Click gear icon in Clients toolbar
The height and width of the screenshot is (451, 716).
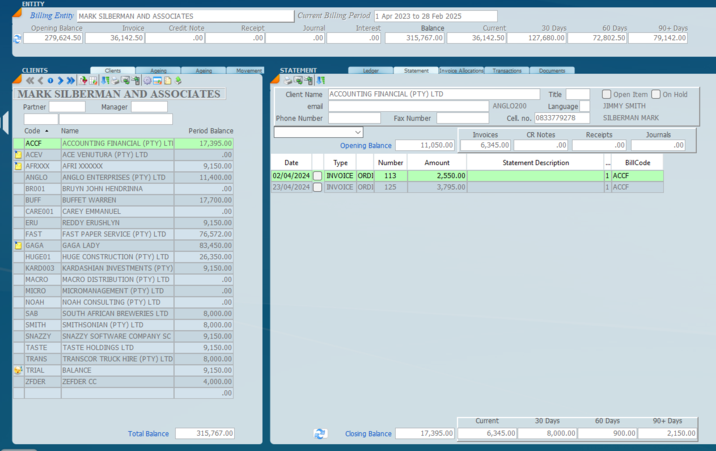[x=147, y=81]
